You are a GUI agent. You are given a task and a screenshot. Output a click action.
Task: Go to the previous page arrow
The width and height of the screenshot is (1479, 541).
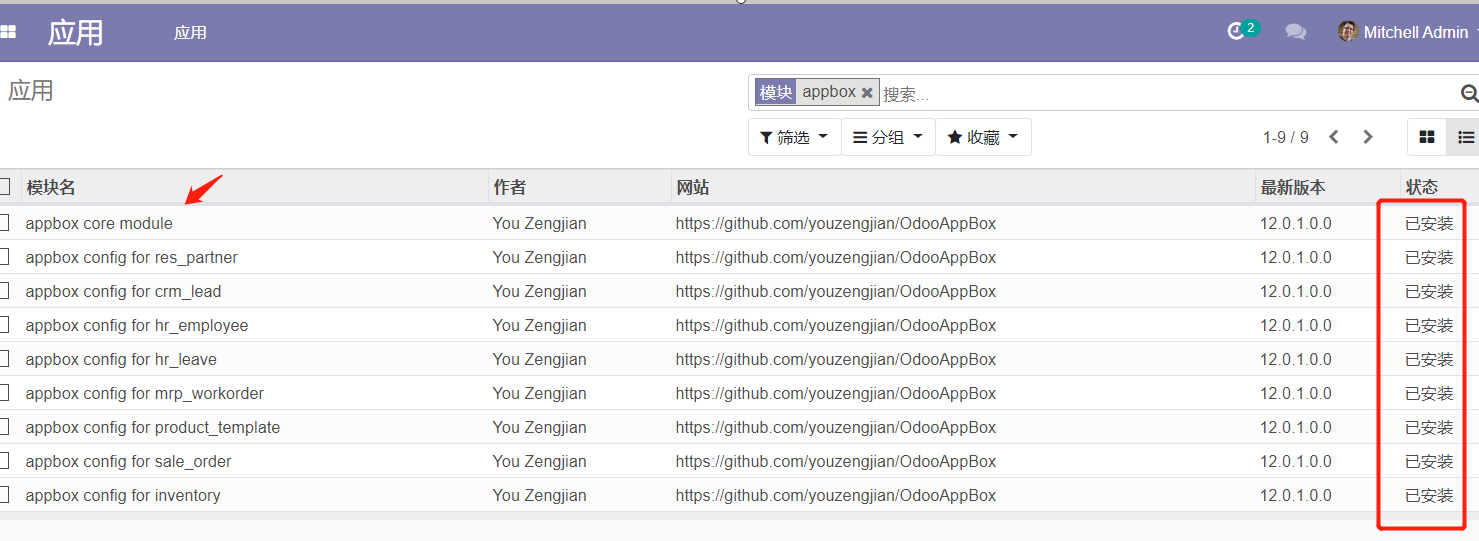pos(1334,137)
